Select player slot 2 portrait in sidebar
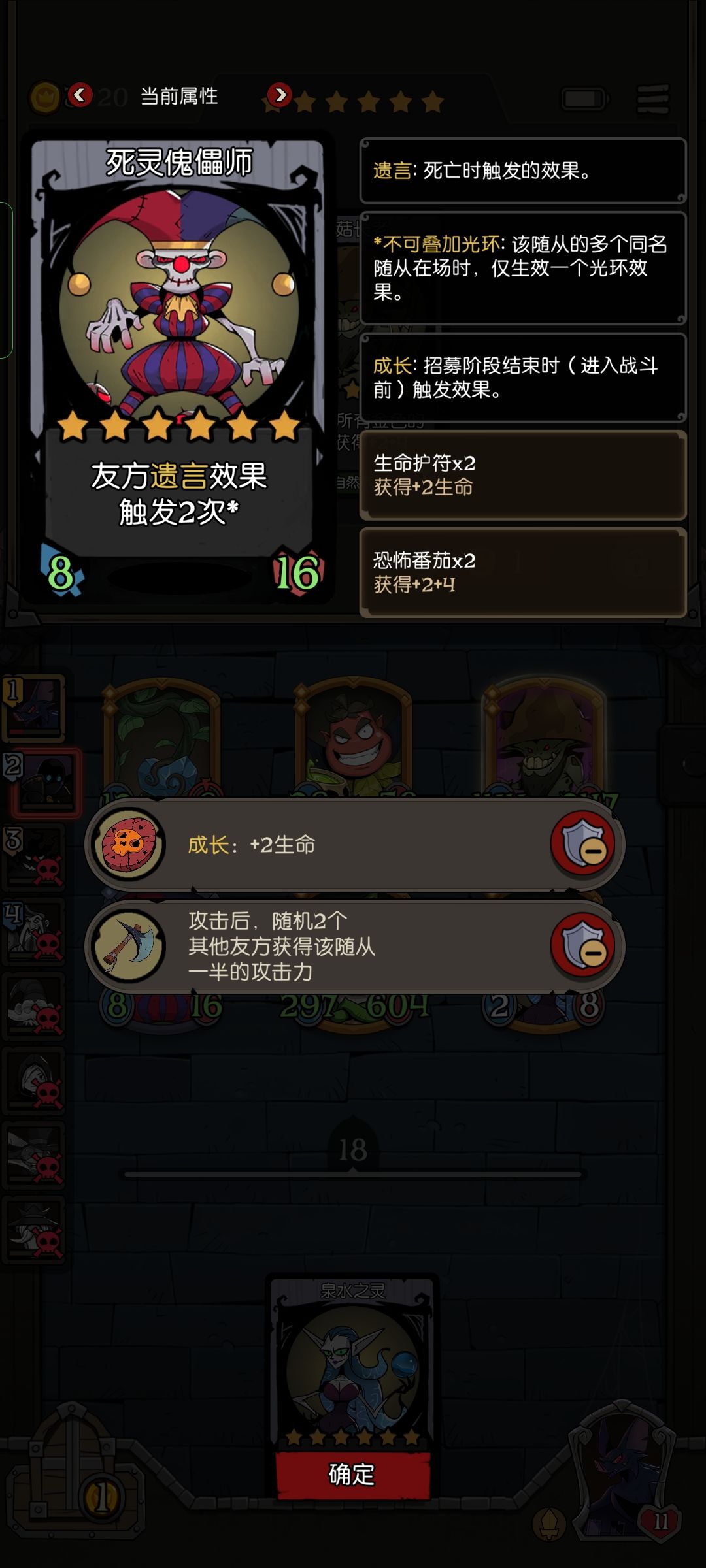The width and height of the screenshot is (706, 1568). click(43, 782)
